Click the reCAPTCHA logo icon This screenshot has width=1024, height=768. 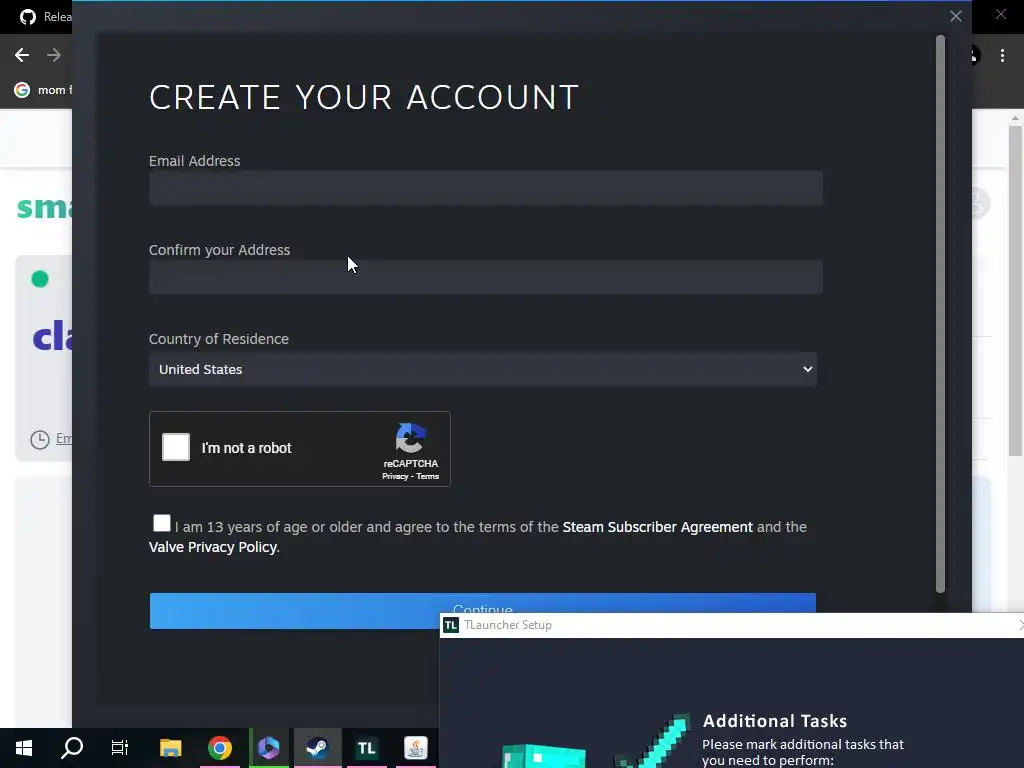411,438
